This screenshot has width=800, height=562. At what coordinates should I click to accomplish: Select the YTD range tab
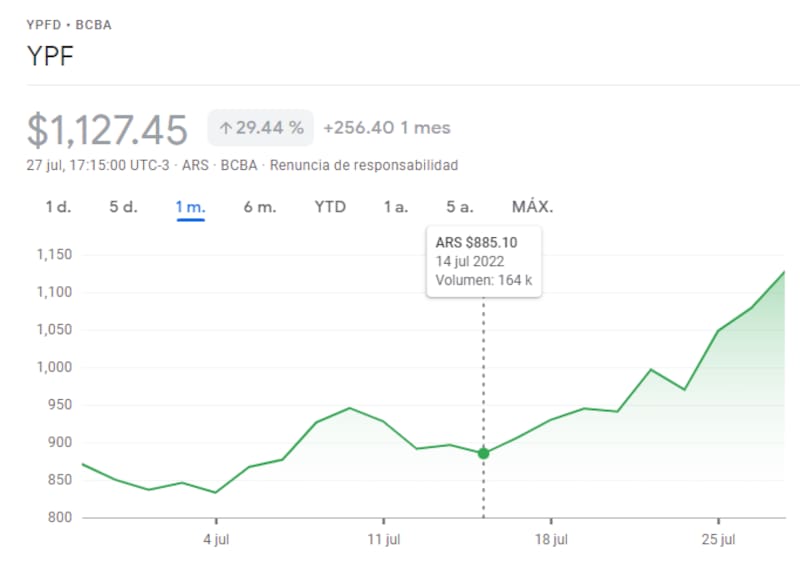tap(330, 207)
